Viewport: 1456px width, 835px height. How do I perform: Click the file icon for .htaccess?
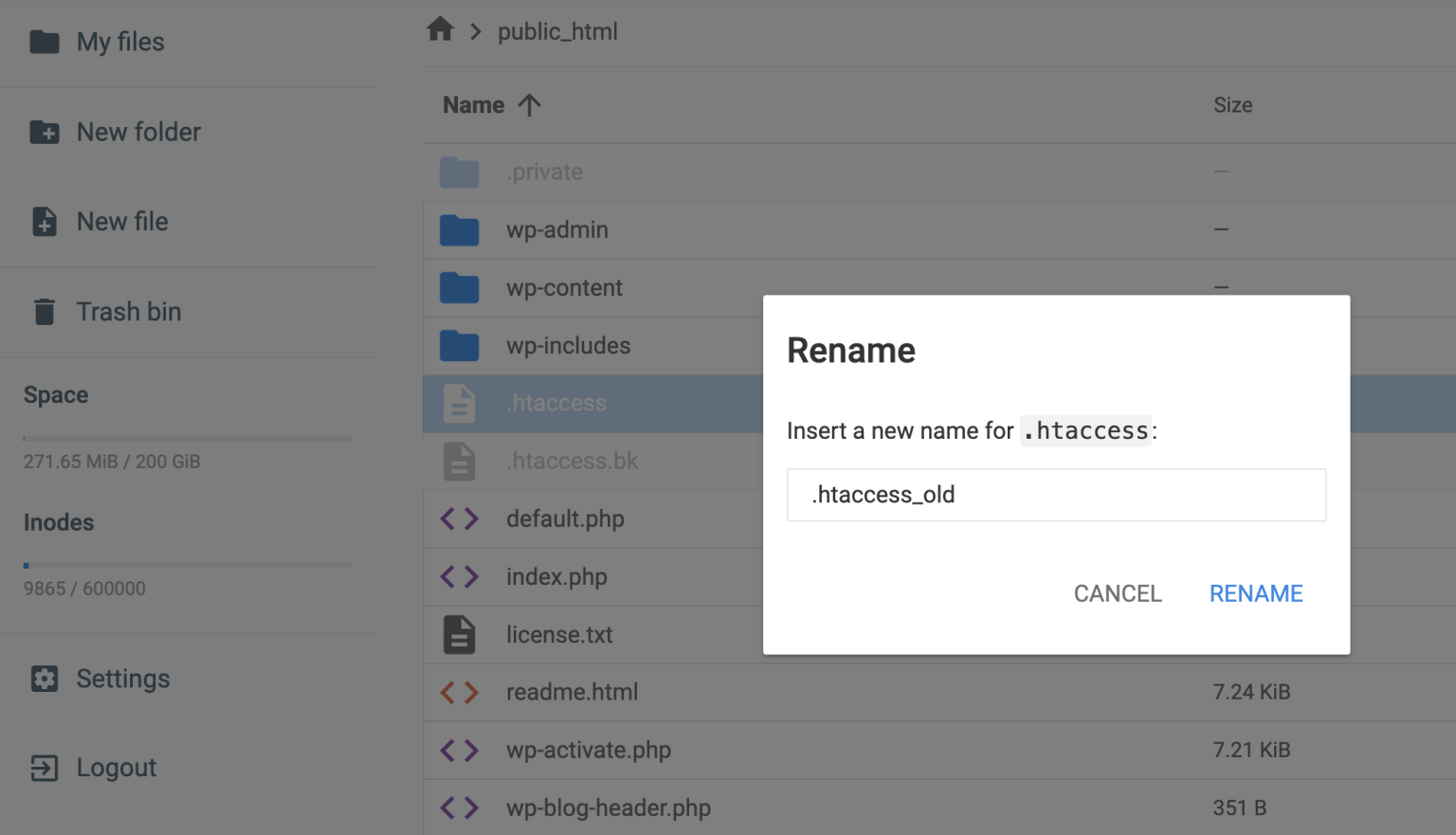[459, 403]
